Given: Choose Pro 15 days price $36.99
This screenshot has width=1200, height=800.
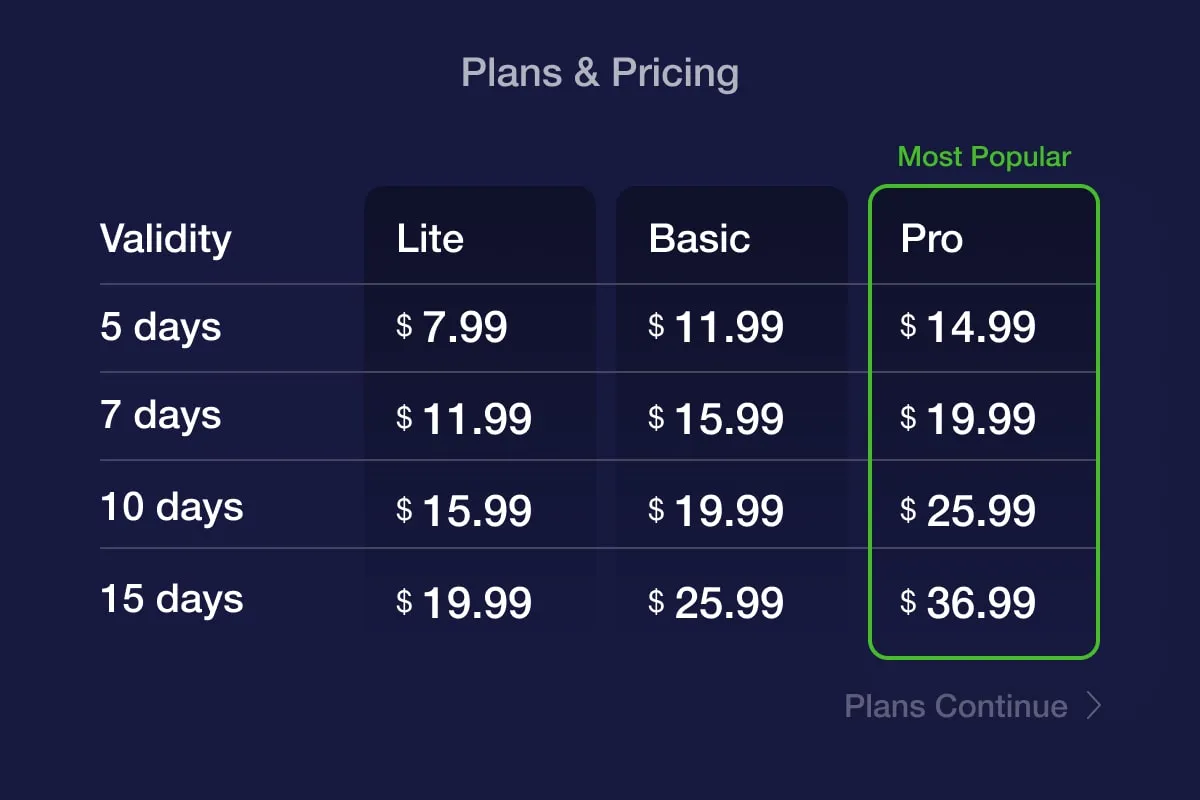Looking at the screenshot, I should click(968, 603).
